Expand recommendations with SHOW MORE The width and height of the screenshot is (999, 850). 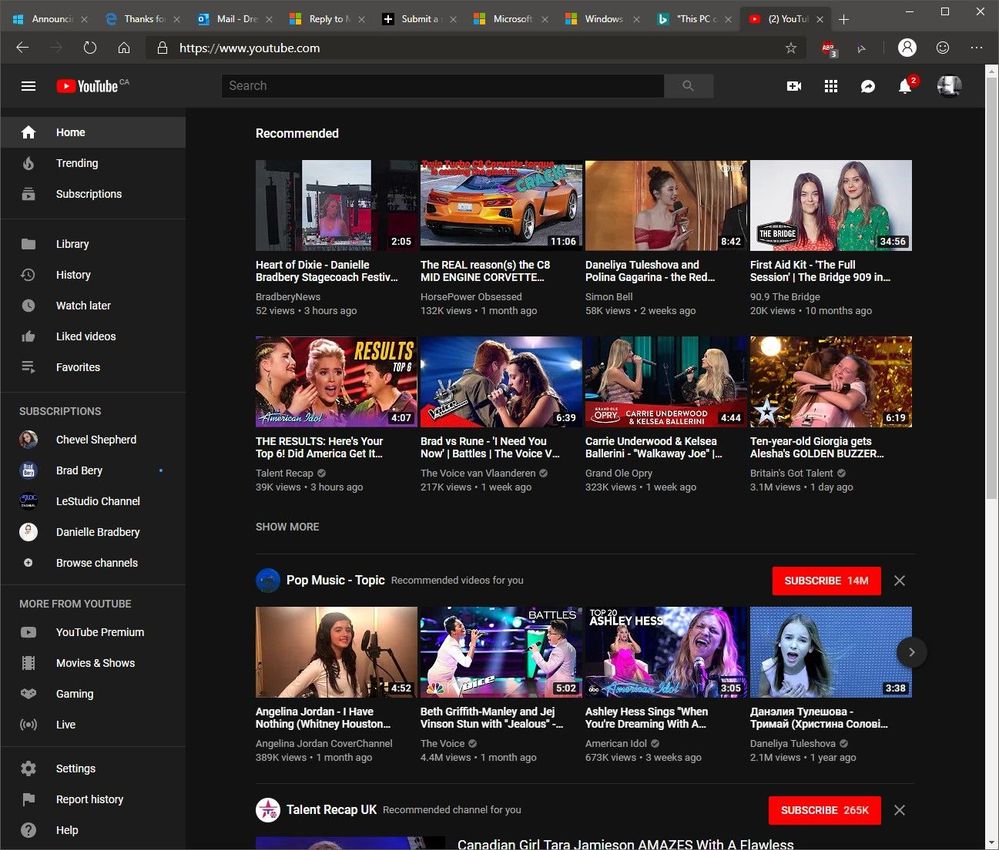pos(287,527)
